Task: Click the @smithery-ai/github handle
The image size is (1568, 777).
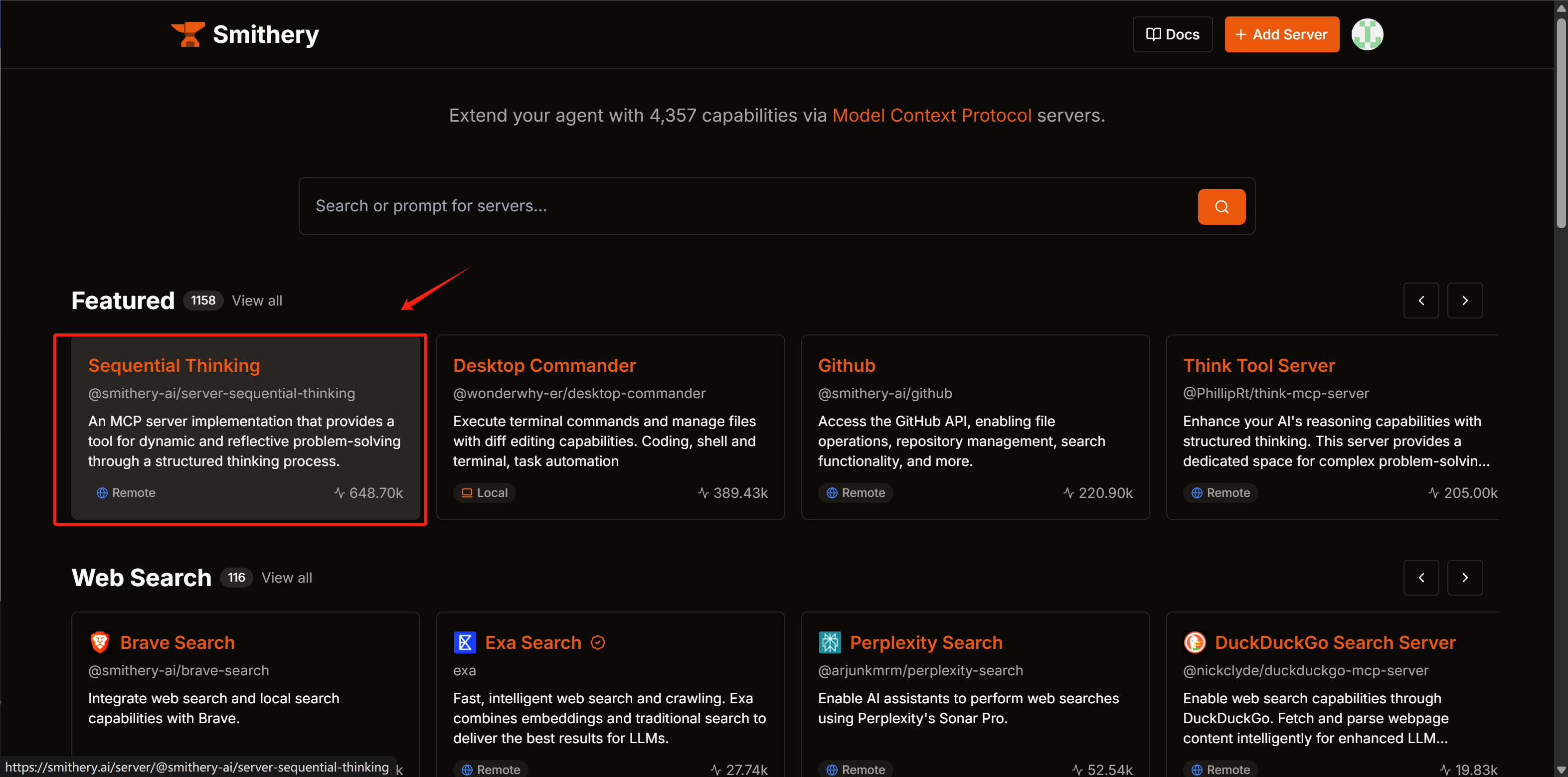Action: (885, 394)
